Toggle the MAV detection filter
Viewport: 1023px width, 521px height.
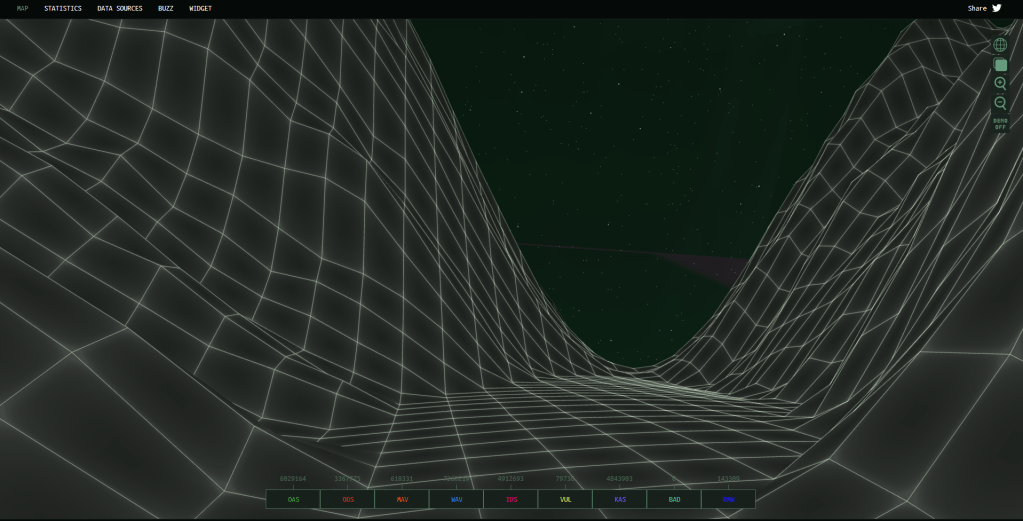pos(402,499)
